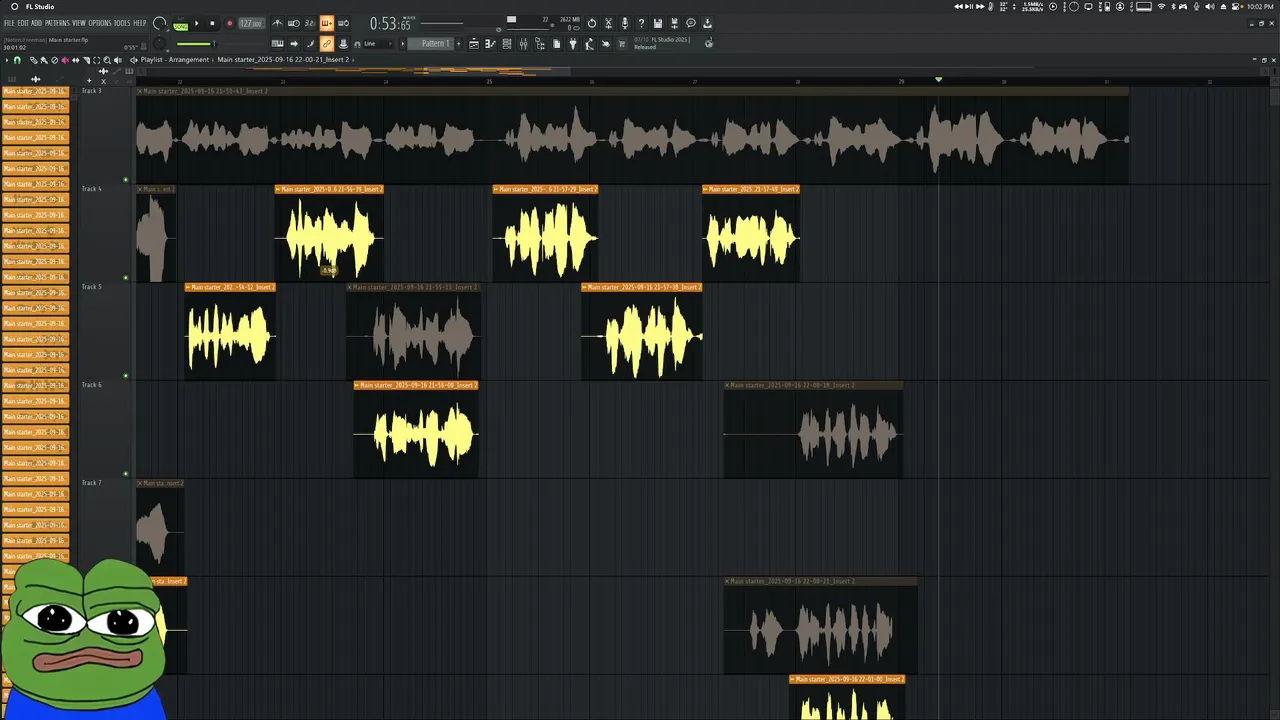The width and height of the screenshot is (1280, 720).
Task: Select the playlist Zoom tool
Action: pos(107,60)
